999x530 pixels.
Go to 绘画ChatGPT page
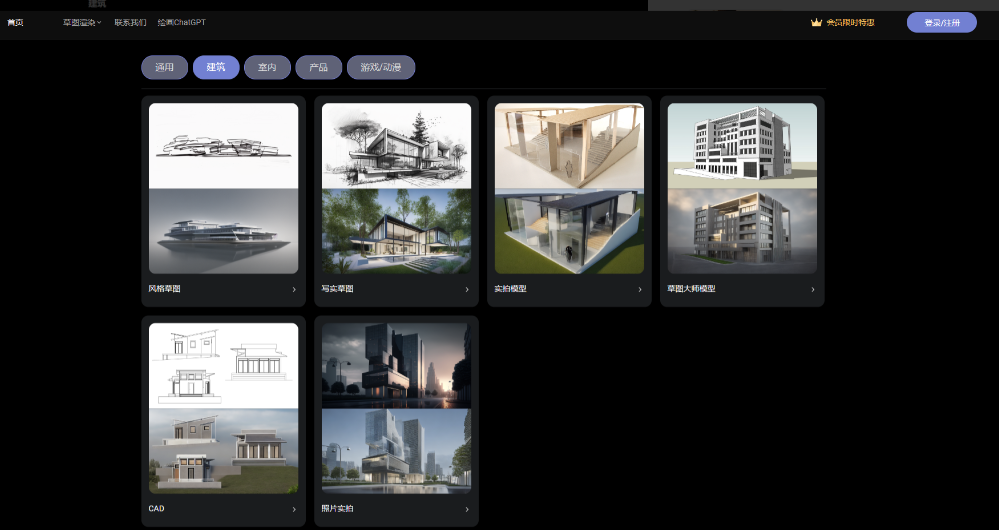pyautogui.click(x=181, y=22)
